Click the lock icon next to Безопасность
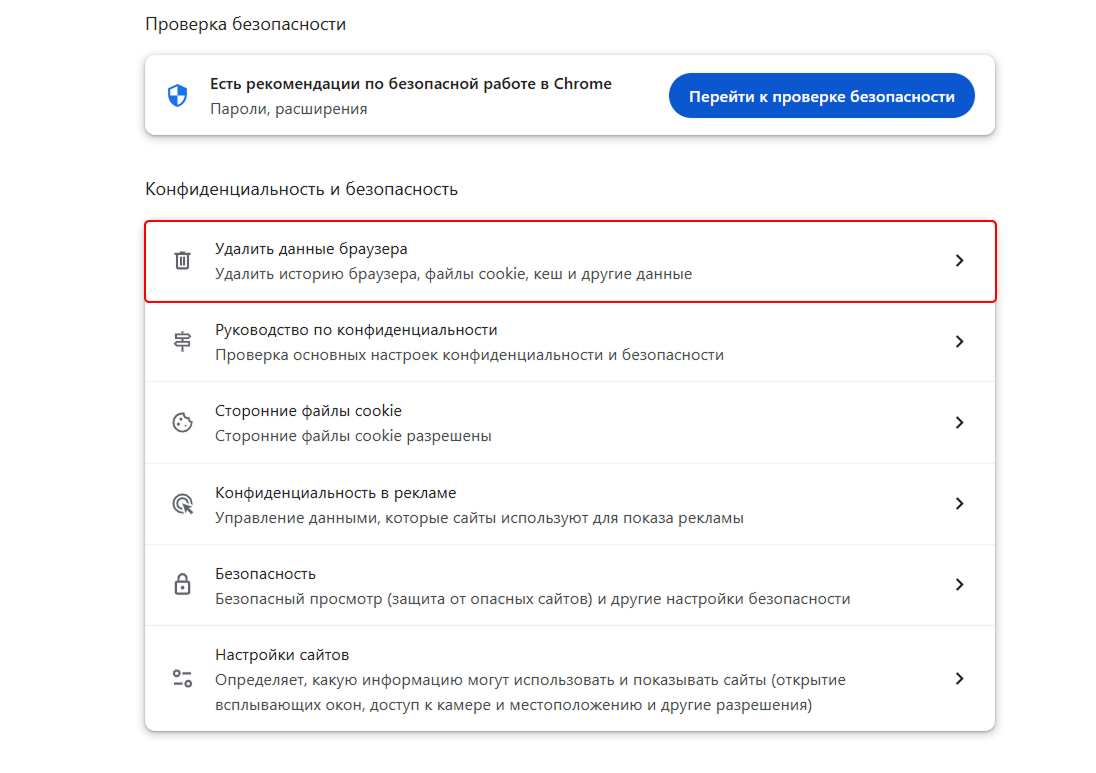1096x773 pixels. tap(182, 584)
